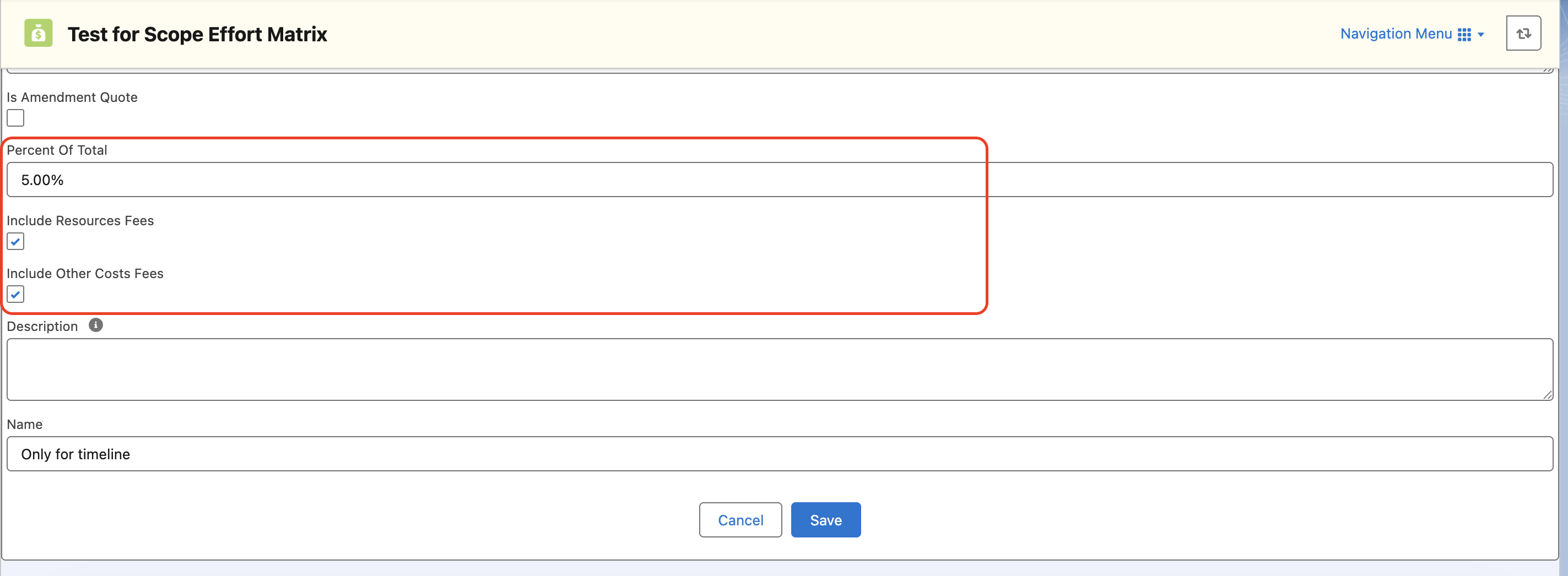The height and width of the screenshot is (576, 1568).
Task: Click the Include Resources Fees label
Action: click(x=80, y=220)
